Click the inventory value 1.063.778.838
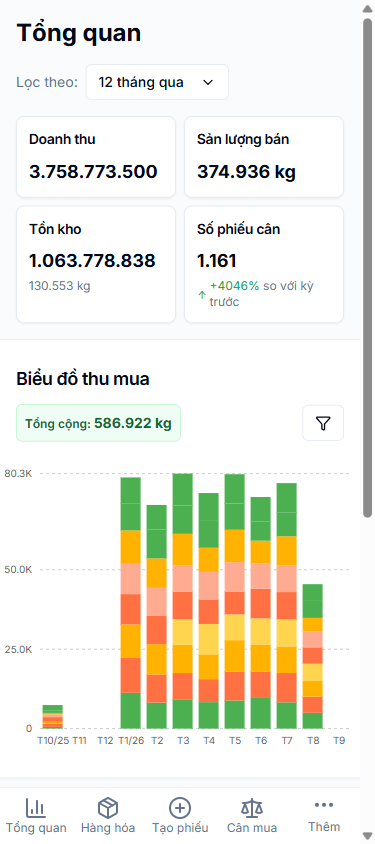The height and width of the screenshot is (844, 375). (92, 261)
